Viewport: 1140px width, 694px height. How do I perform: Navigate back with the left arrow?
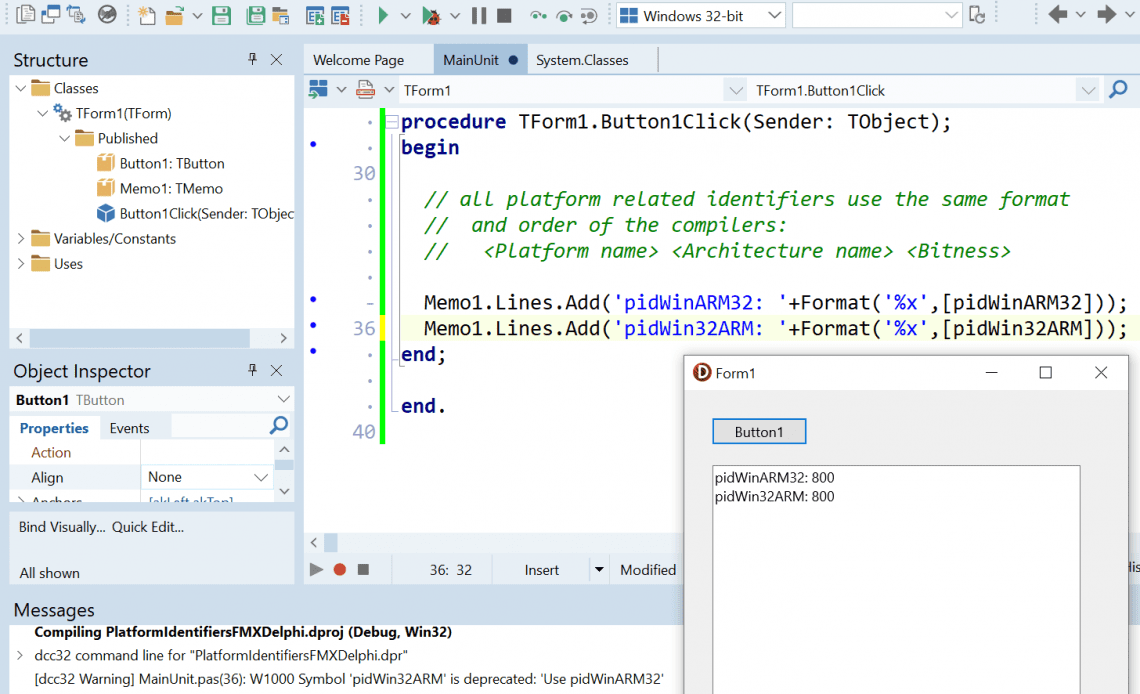(1057, 15)
